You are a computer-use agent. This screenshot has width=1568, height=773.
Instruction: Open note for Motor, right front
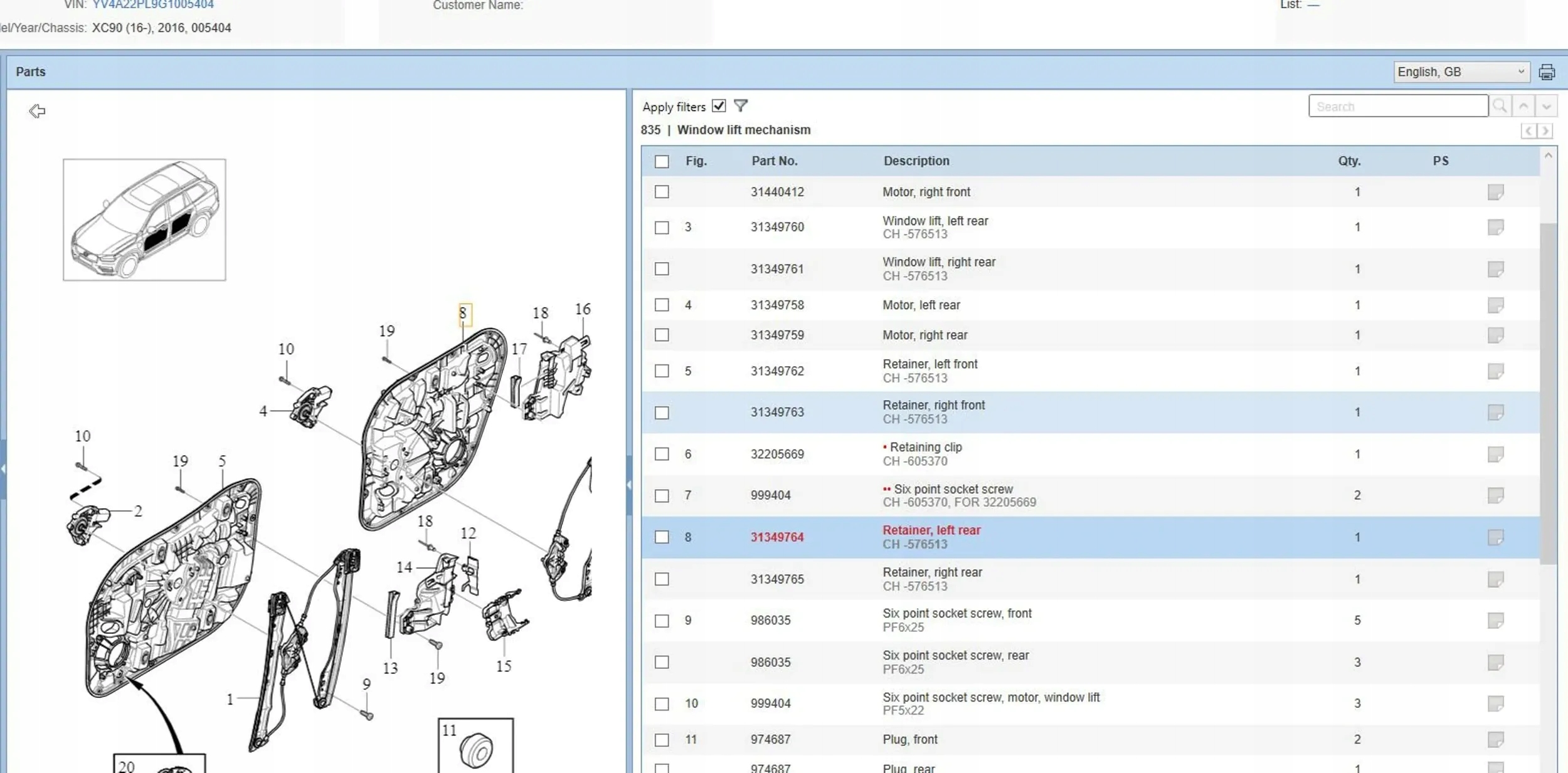pos(1496,192)
